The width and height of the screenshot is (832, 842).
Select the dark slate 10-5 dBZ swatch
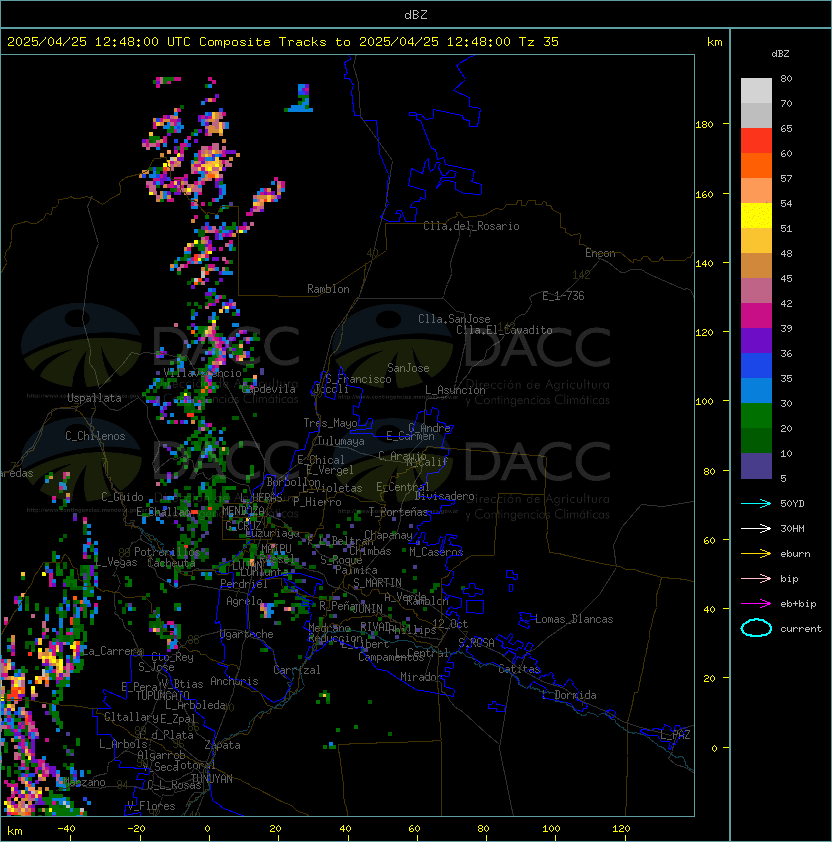point(756,466)
